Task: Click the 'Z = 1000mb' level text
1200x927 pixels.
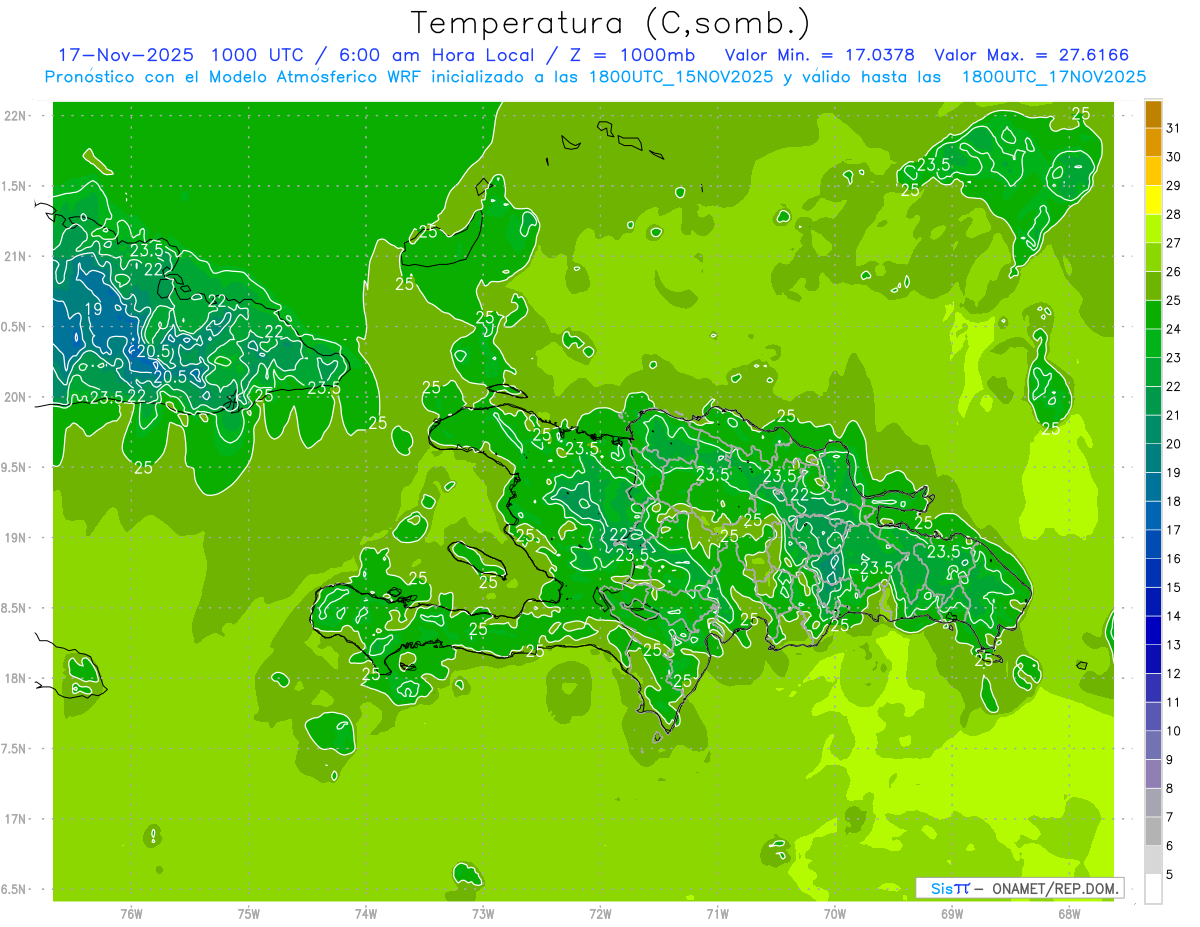Action: click(634, 55)
